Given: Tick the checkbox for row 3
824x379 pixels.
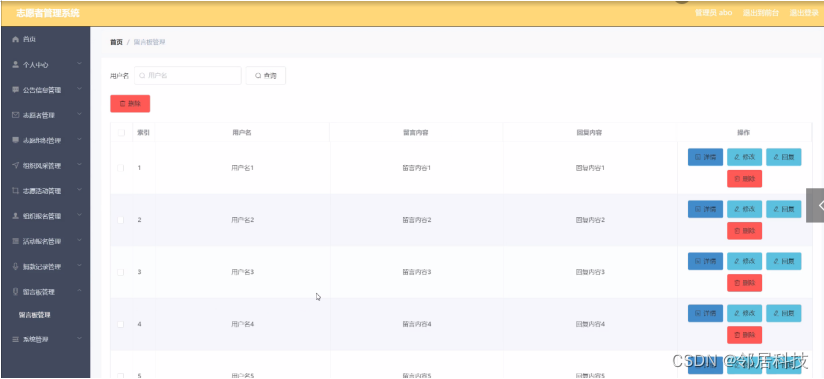Looking at the screenshot, I should click(121, 272).
